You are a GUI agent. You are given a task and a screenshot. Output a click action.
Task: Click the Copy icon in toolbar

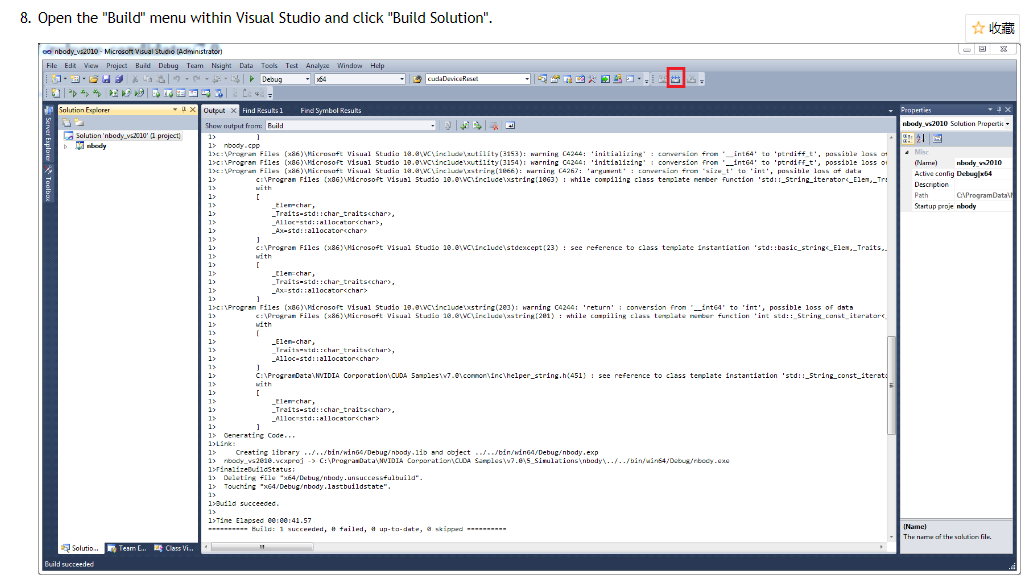coord(147,79)
